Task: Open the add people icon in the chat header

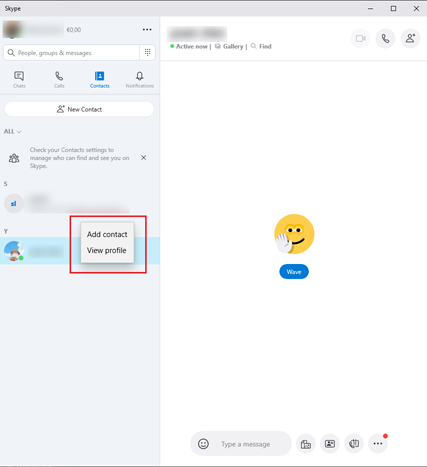Action: (x=410, y=39)
